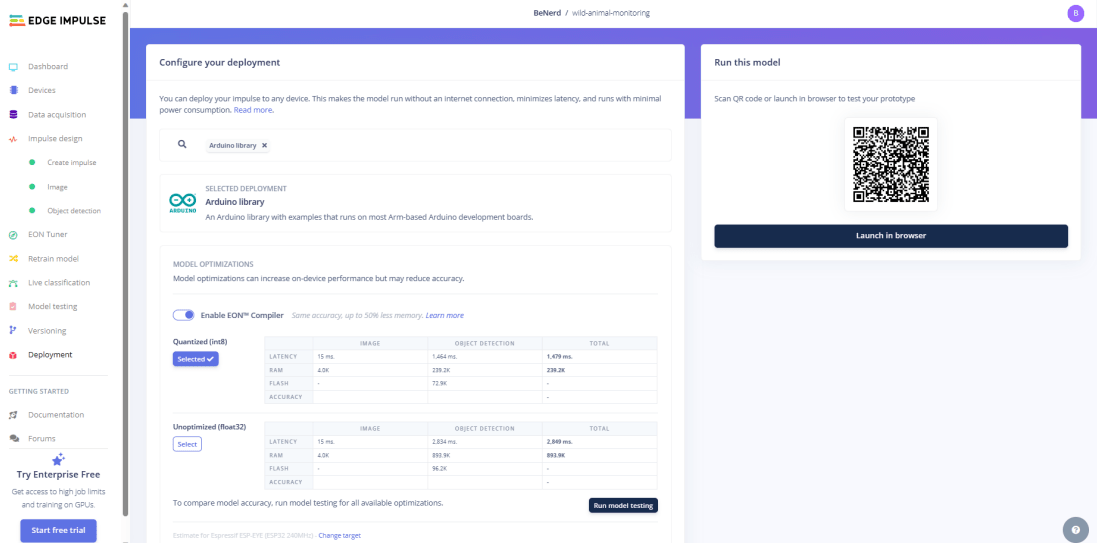Click the Devices chip icon
Screen dimensions: 1097x543
[x=13, y=90]
